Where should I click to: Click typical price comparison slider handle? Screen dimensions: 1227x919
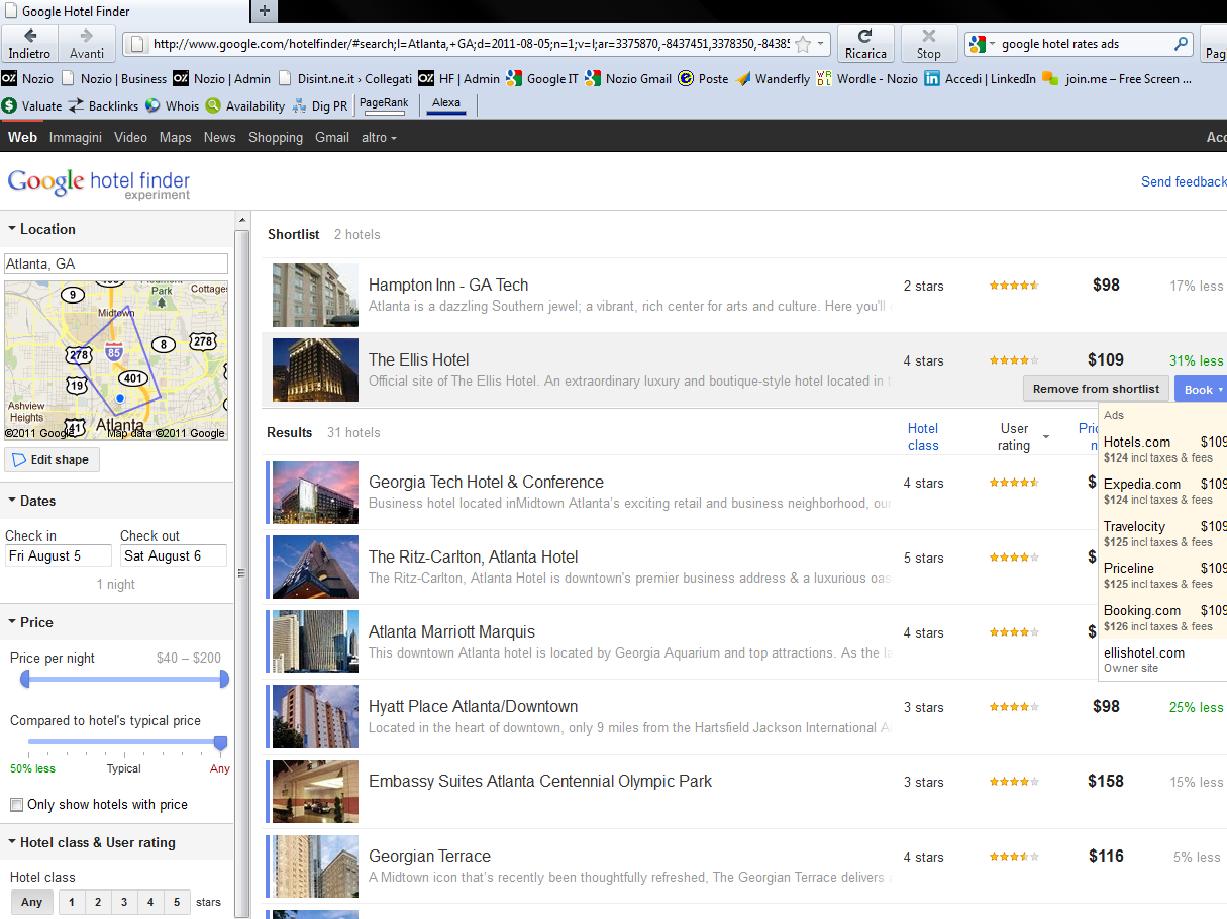(x=220, y=743)
